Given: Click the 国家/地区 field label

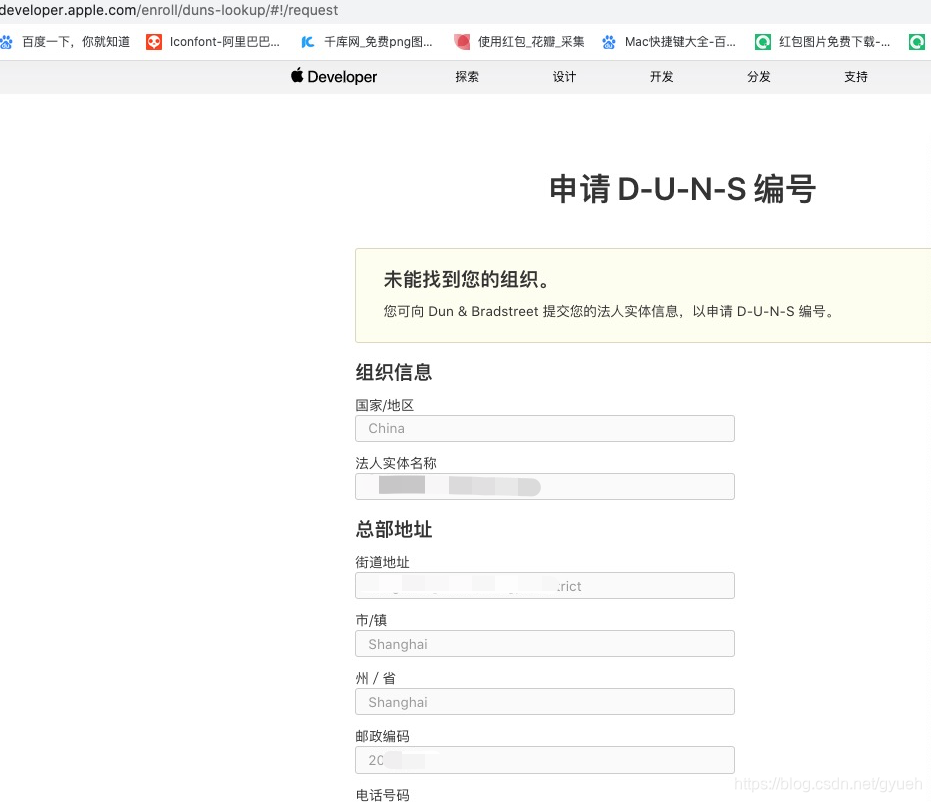Looking at the screenshot, I should tap(385, 405).
